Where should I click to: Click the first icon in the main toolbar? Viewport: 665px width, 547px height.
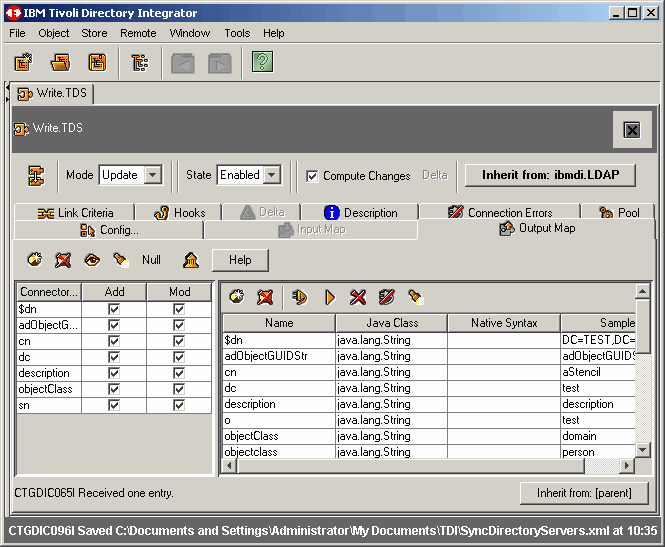pos(24,63)
